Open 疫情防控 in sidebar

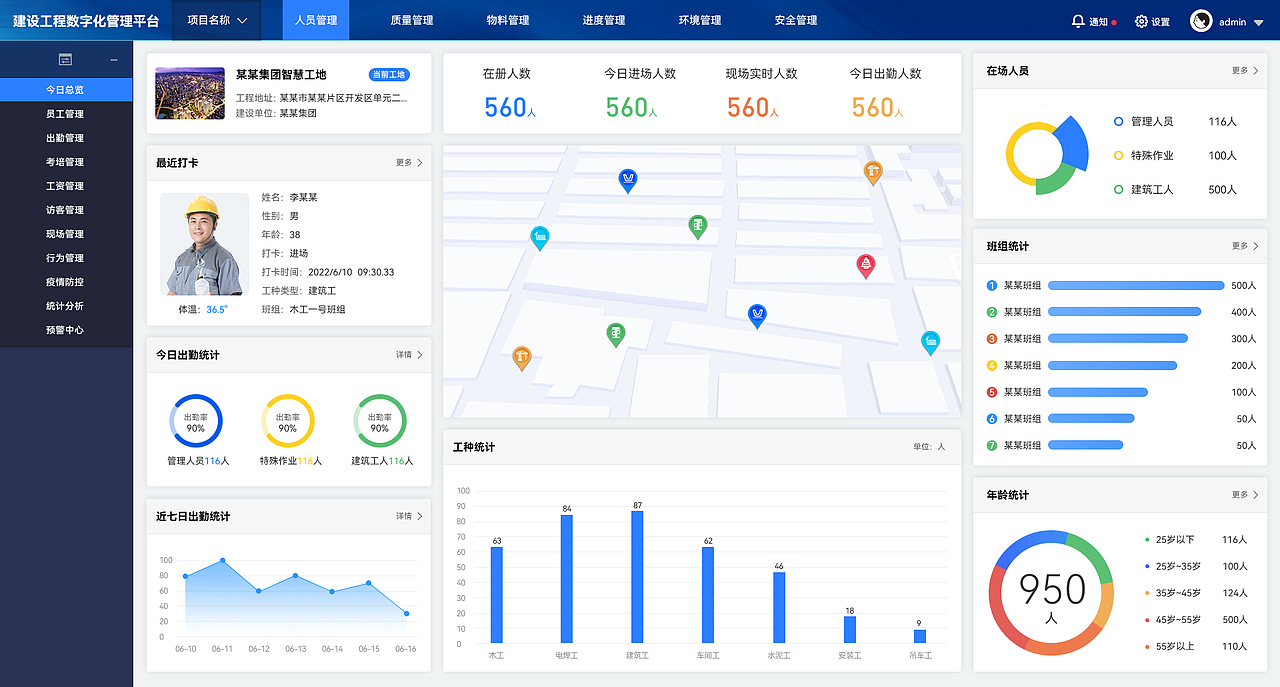[66, 282]
